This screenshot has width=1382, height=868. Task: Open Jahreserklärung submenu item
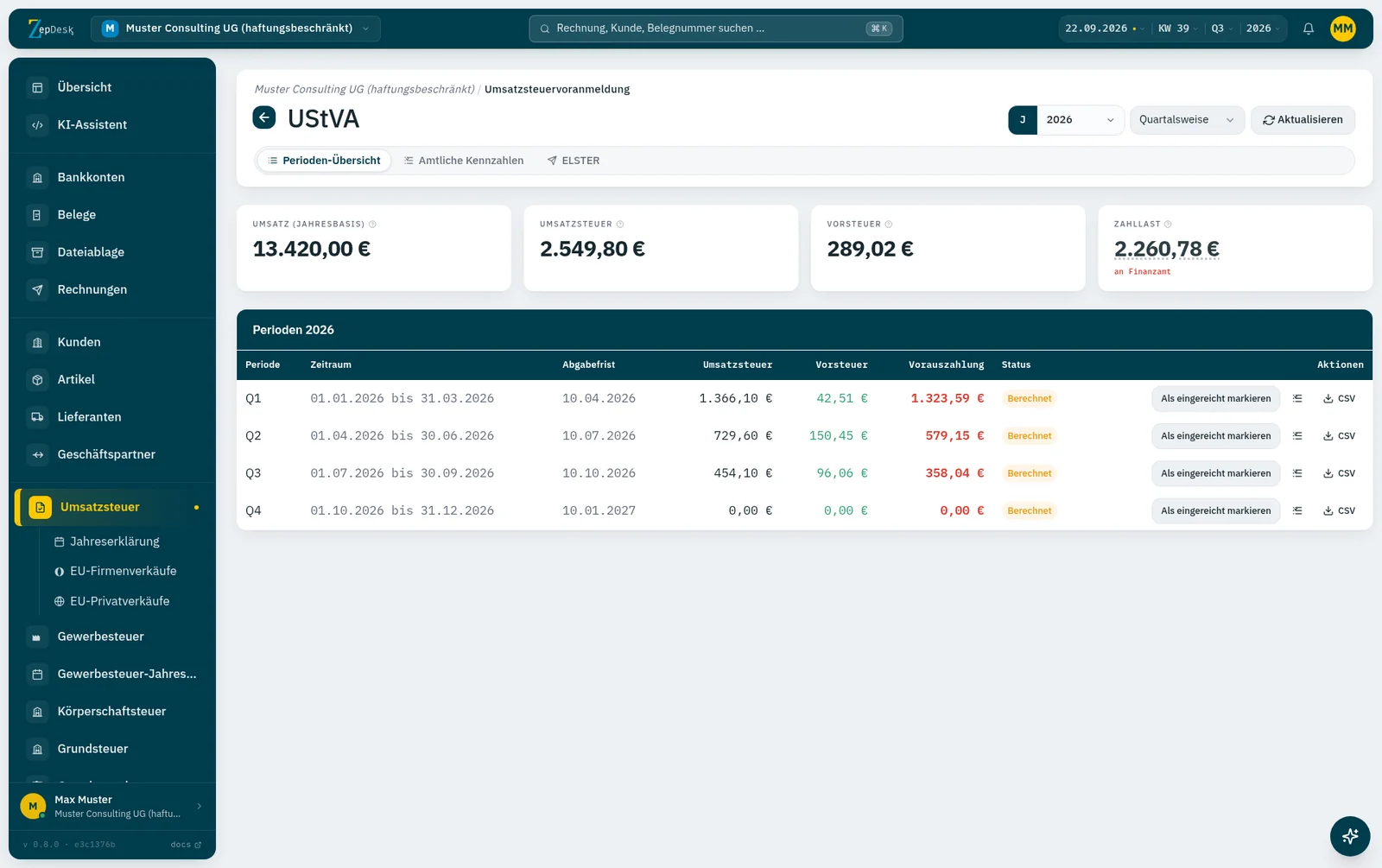point(114,542)
